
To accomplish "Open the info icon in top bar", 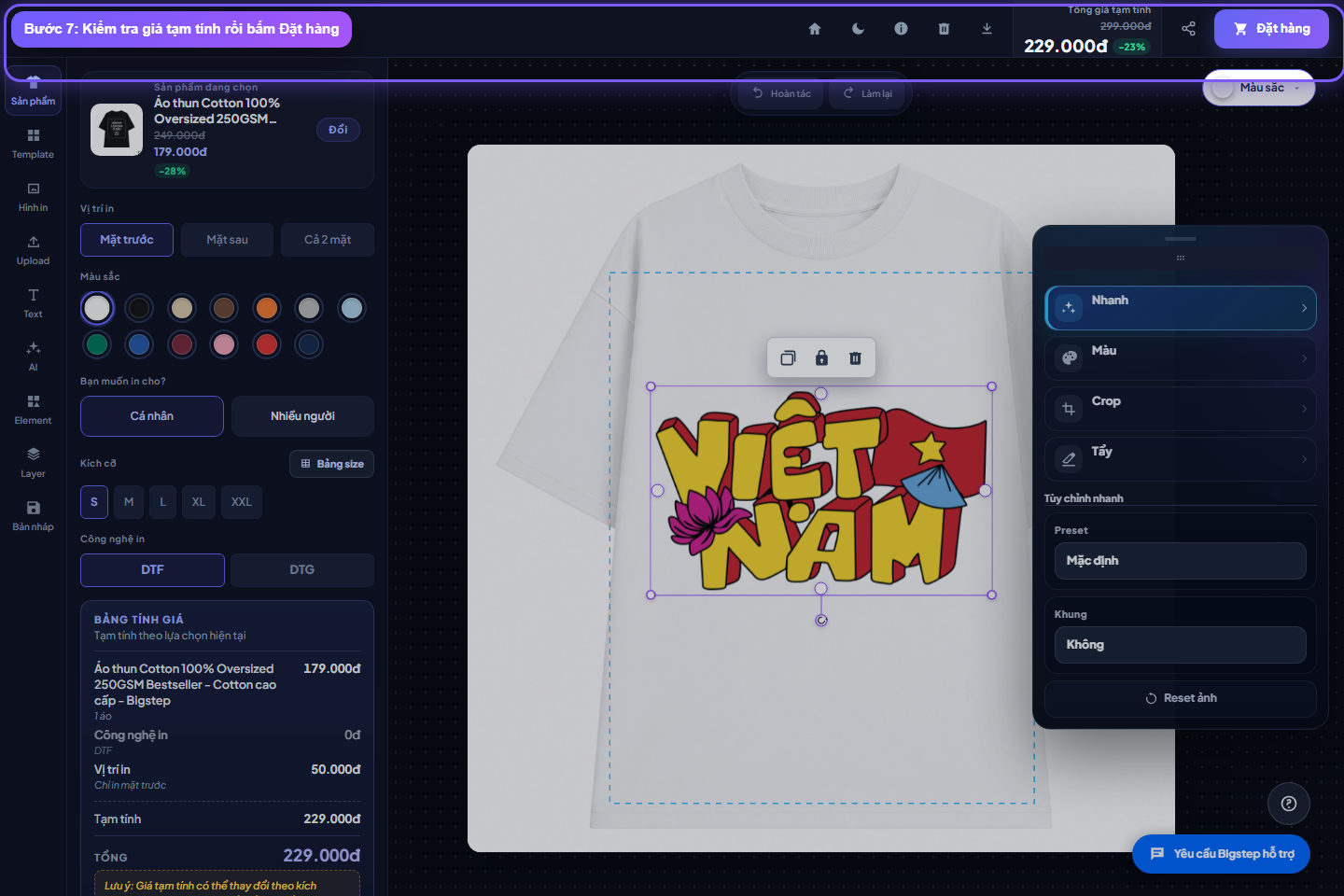I will pyautogui.click(x=901, y=29).
